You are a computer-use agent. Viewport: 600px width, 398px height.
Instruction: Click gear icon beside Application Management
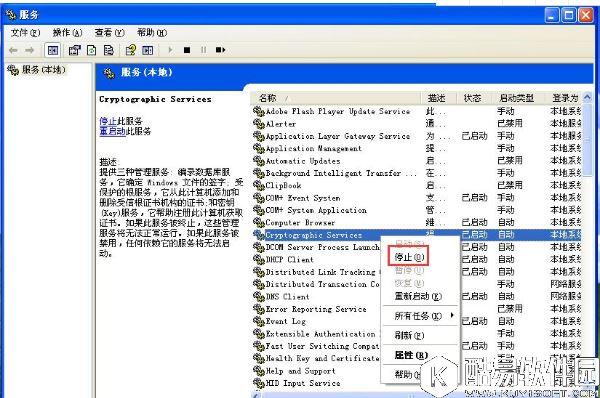click(x=259, y=148)
